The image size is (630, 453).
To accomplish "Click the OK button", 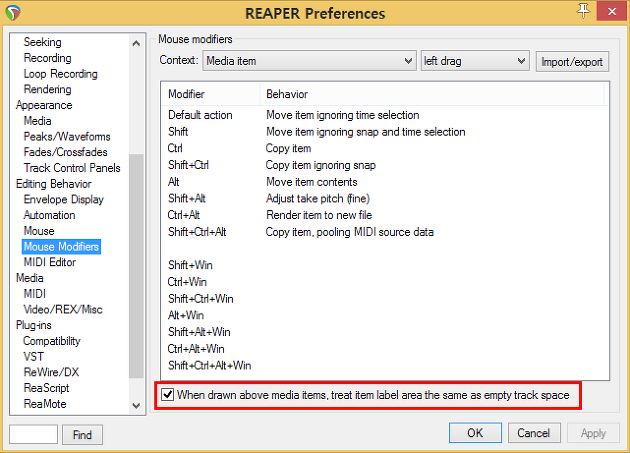I will (x=475, y=433).
